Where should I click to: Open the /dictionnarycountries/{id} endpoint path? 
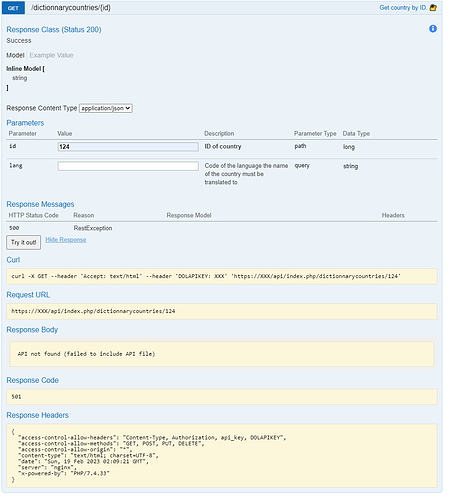click(71, 8)
